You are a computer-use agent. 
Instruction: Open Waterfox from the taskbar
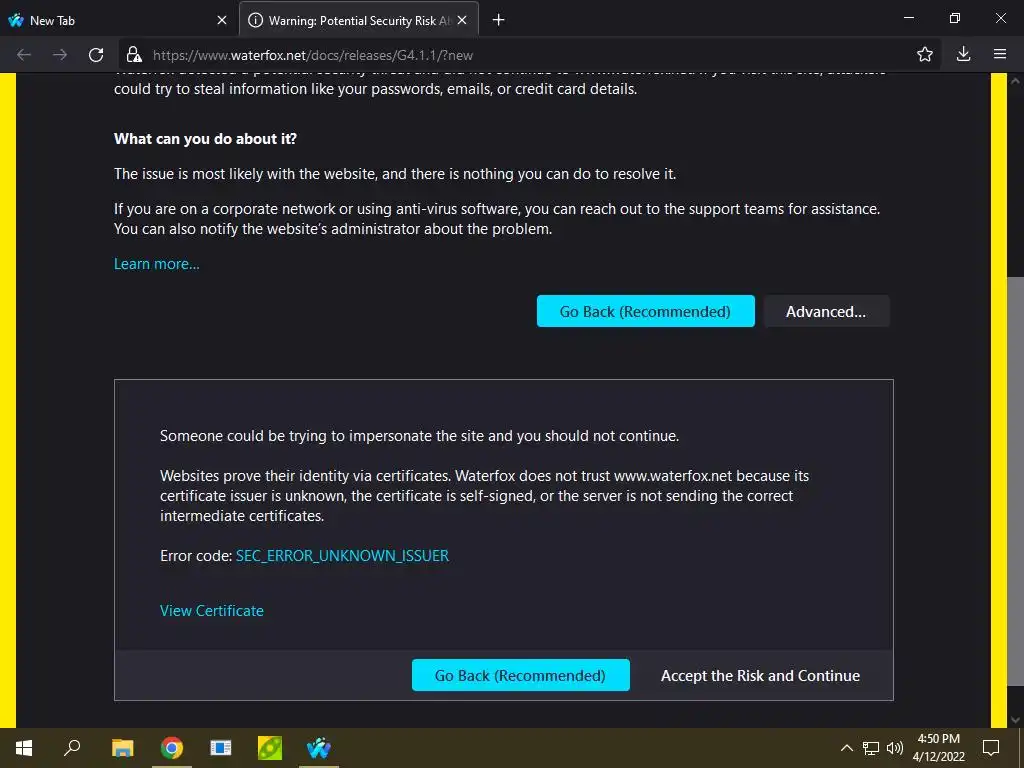click(319, 748)
